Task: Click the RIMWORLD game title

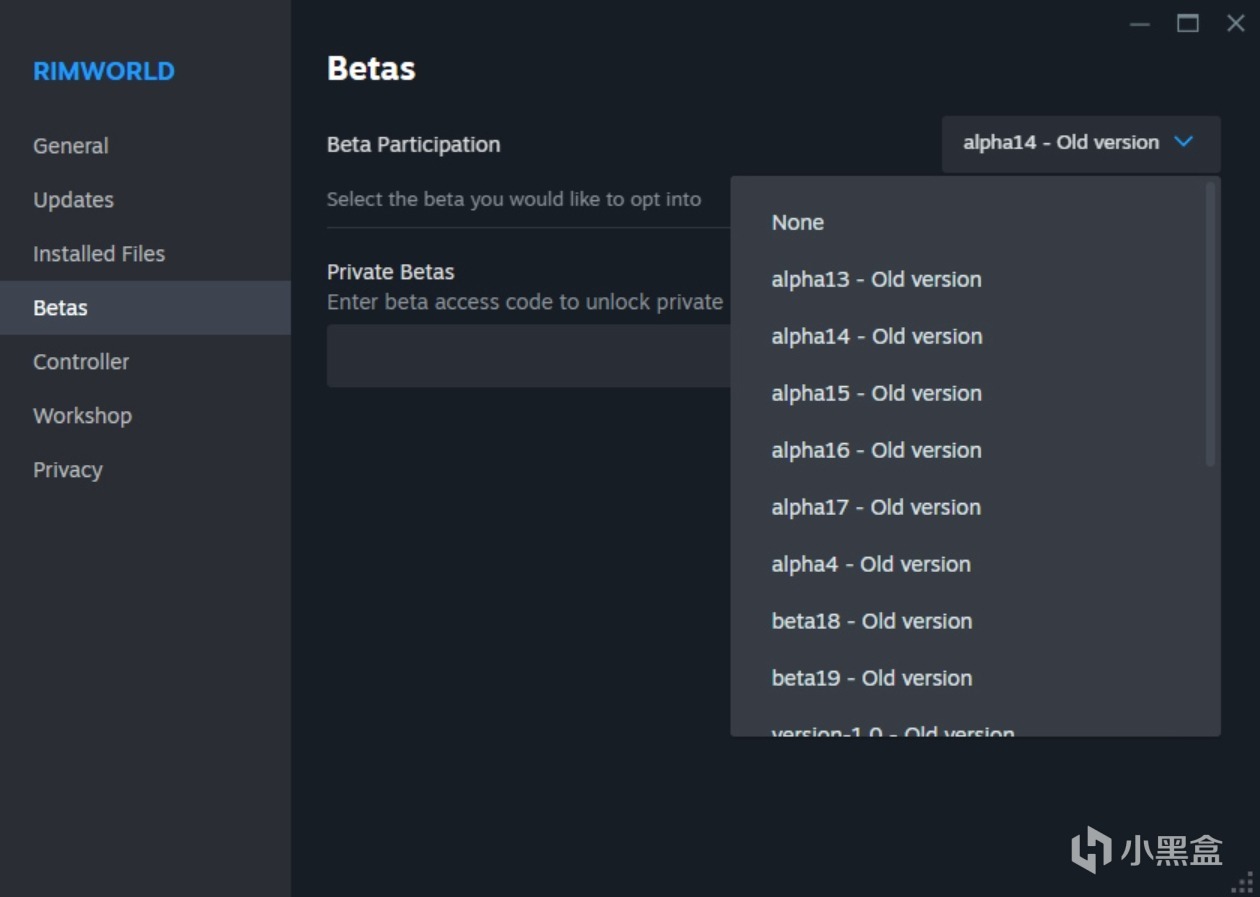Action: (x=104, y=72)
